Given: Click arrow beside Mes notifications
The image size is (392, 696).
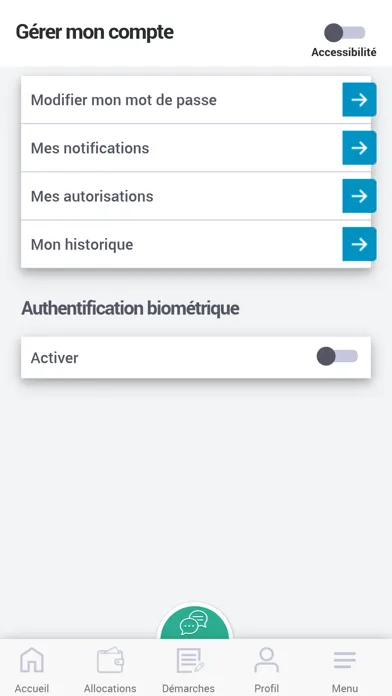Looking at the screenshot, I should coord(359,148).
